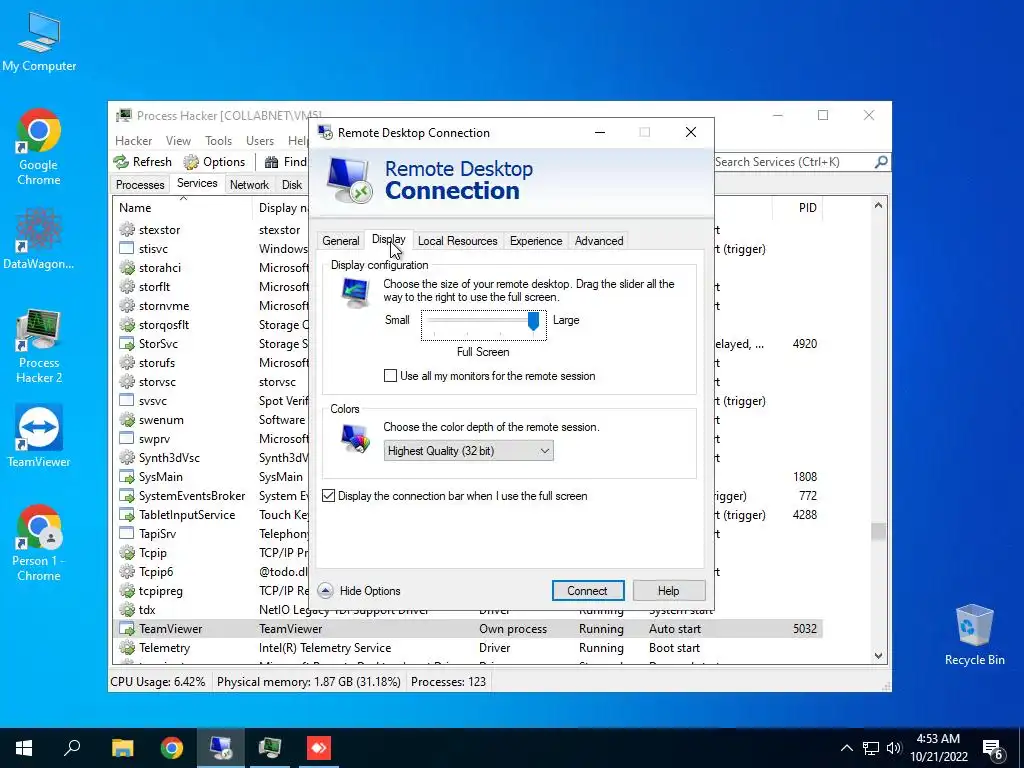Select the SystemEventsBroker service row
This screenshot has height=768, width=1024.
point(210,496)
